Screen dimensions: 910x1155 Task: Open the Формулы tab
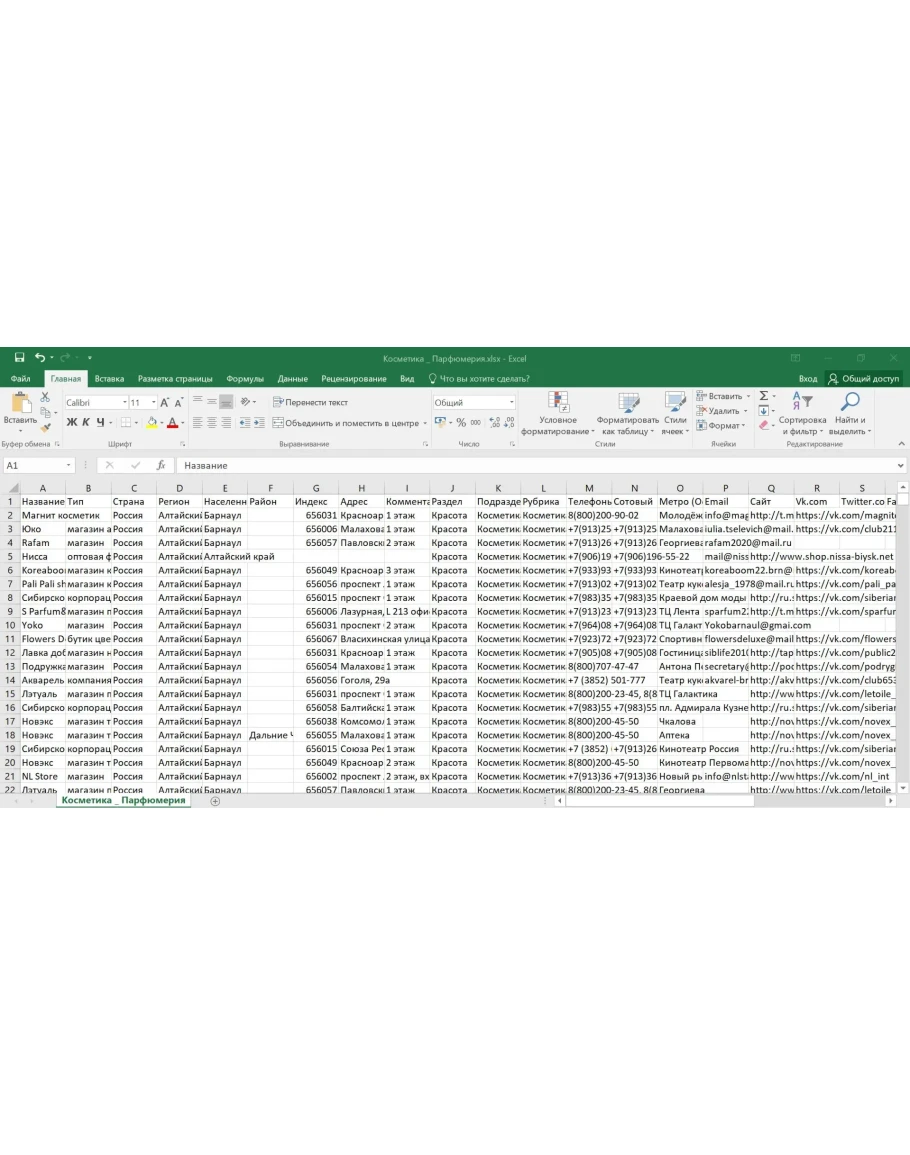coord(245,379)
